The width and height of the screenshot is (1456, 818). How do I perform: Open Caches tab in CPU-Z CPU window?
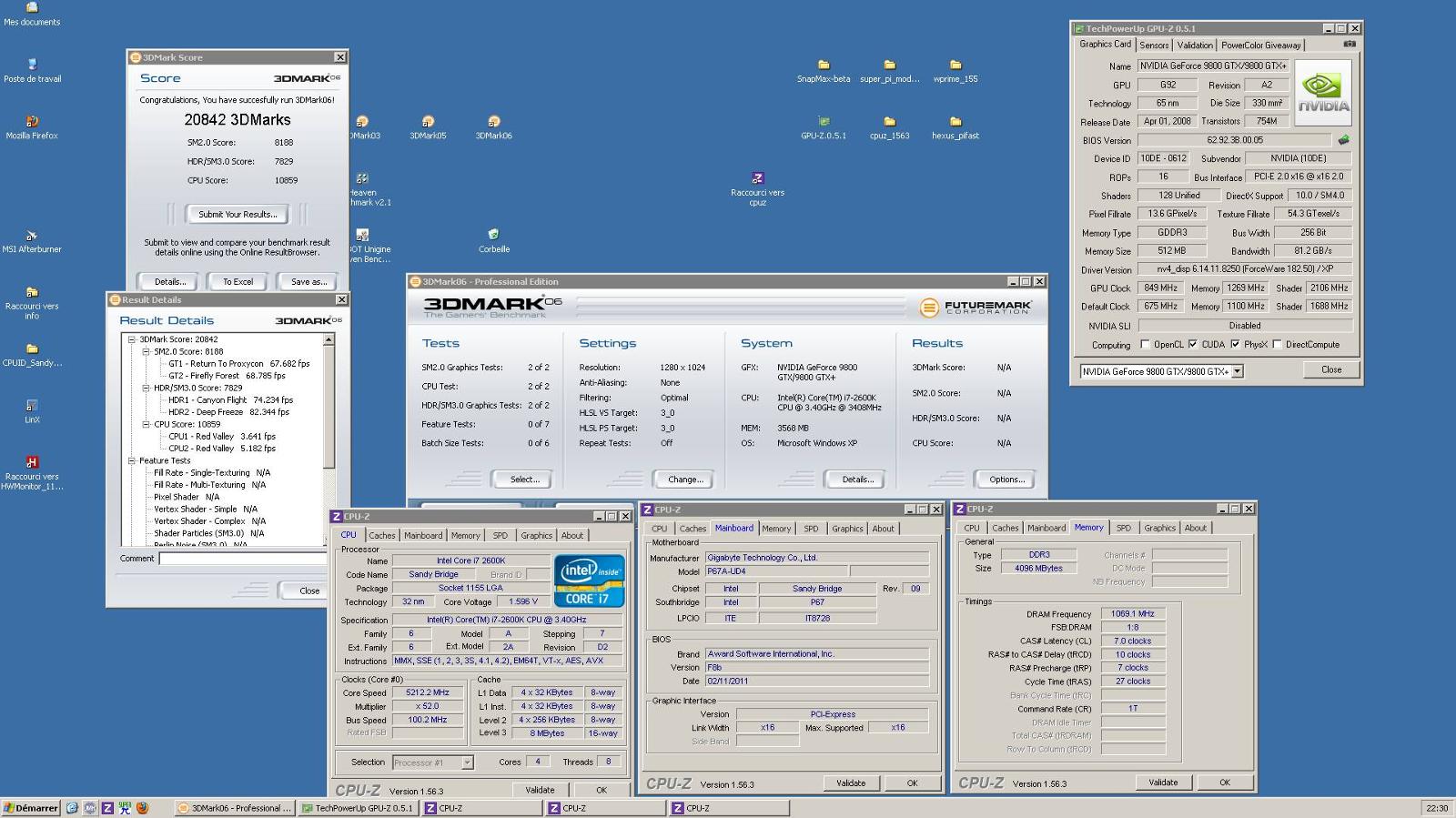(382, 535)
